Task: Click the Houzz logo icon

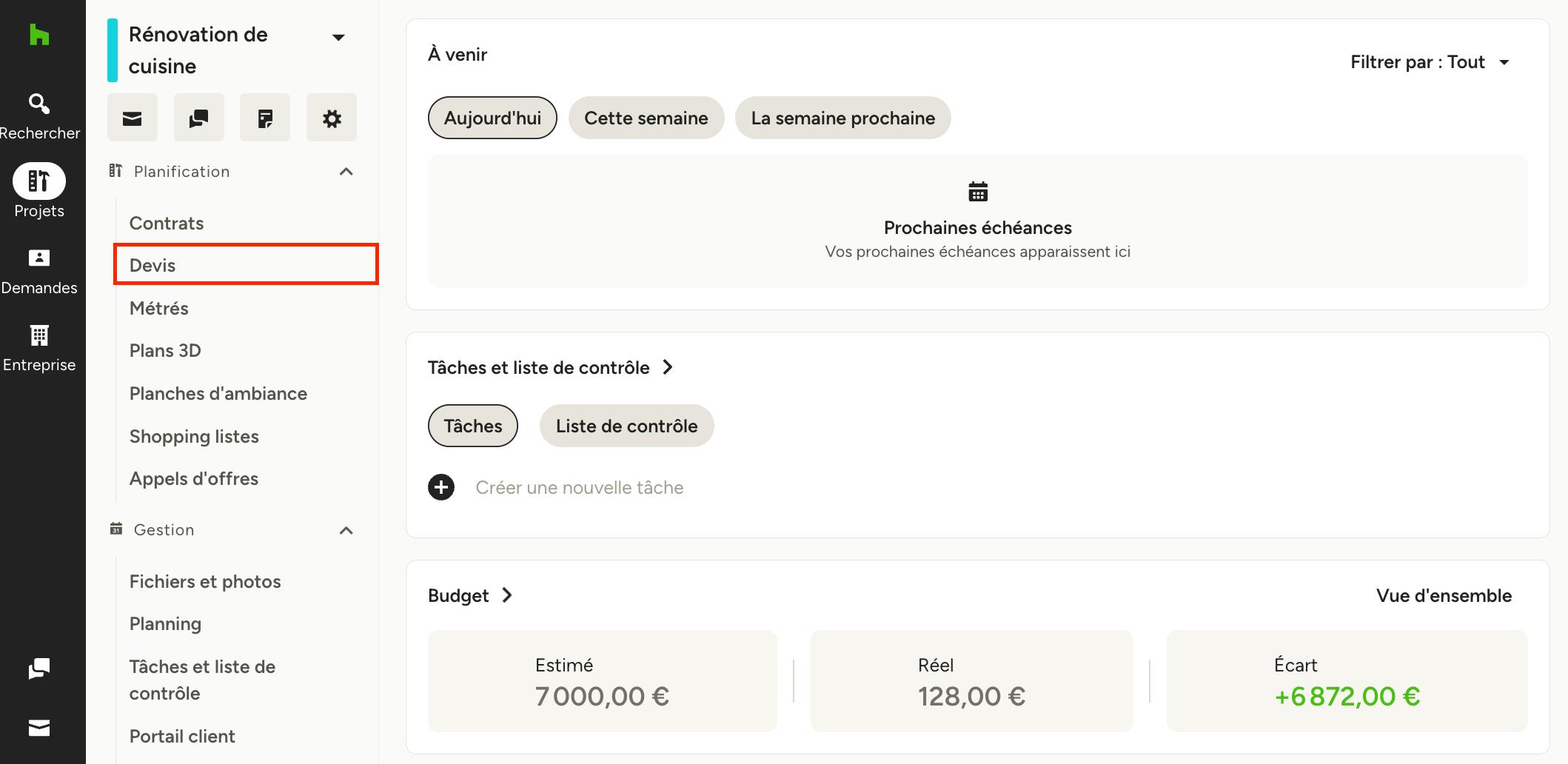Action: (39, 34)
